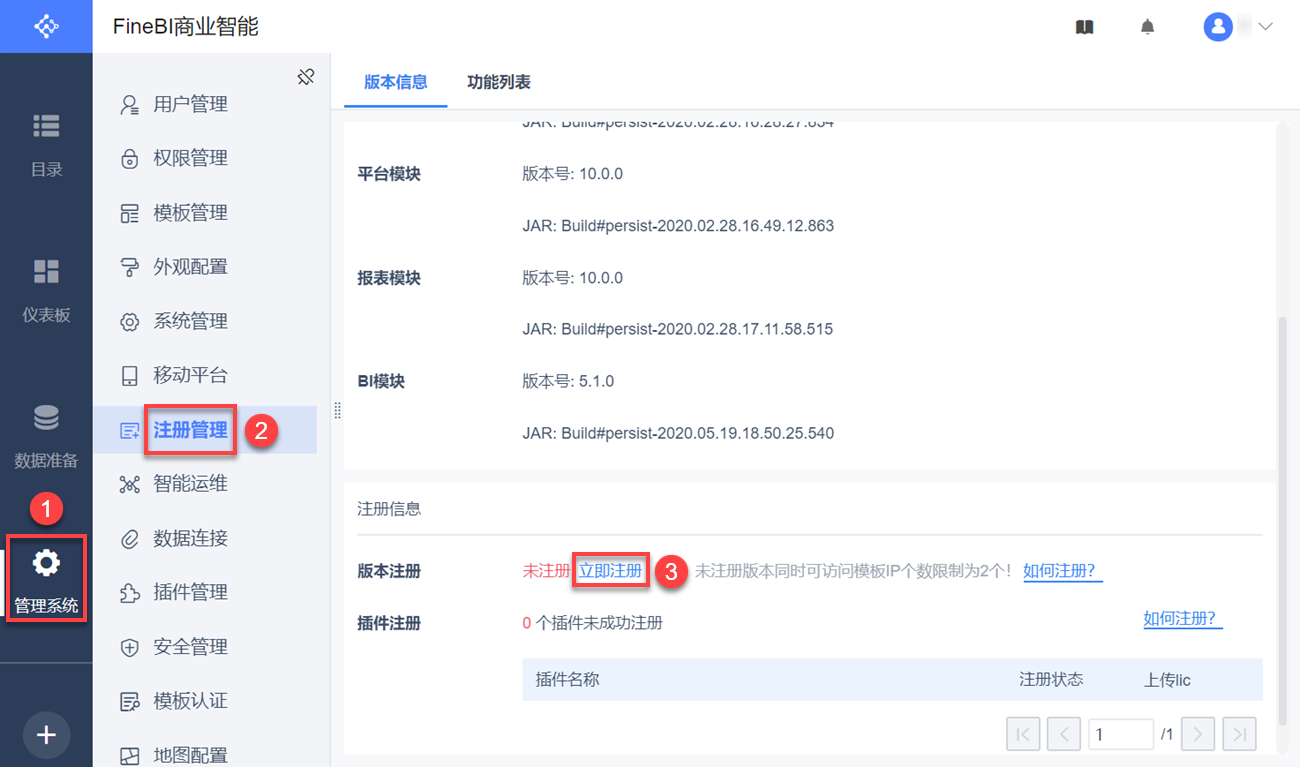
Task: Click the user avatar icon
Action: (1218, 27)
